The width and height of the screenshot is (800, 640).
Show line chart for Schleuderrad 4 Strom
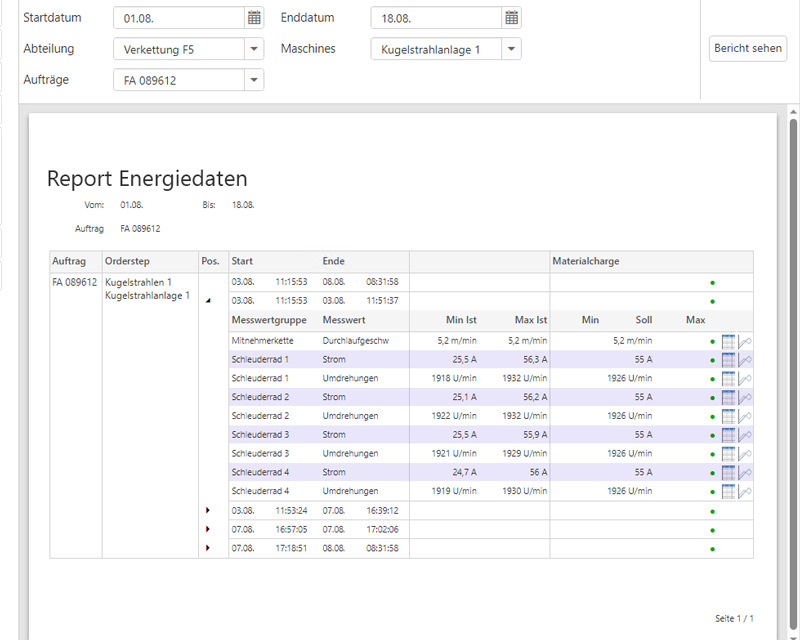pyautogui.click(x=745, y=473)
